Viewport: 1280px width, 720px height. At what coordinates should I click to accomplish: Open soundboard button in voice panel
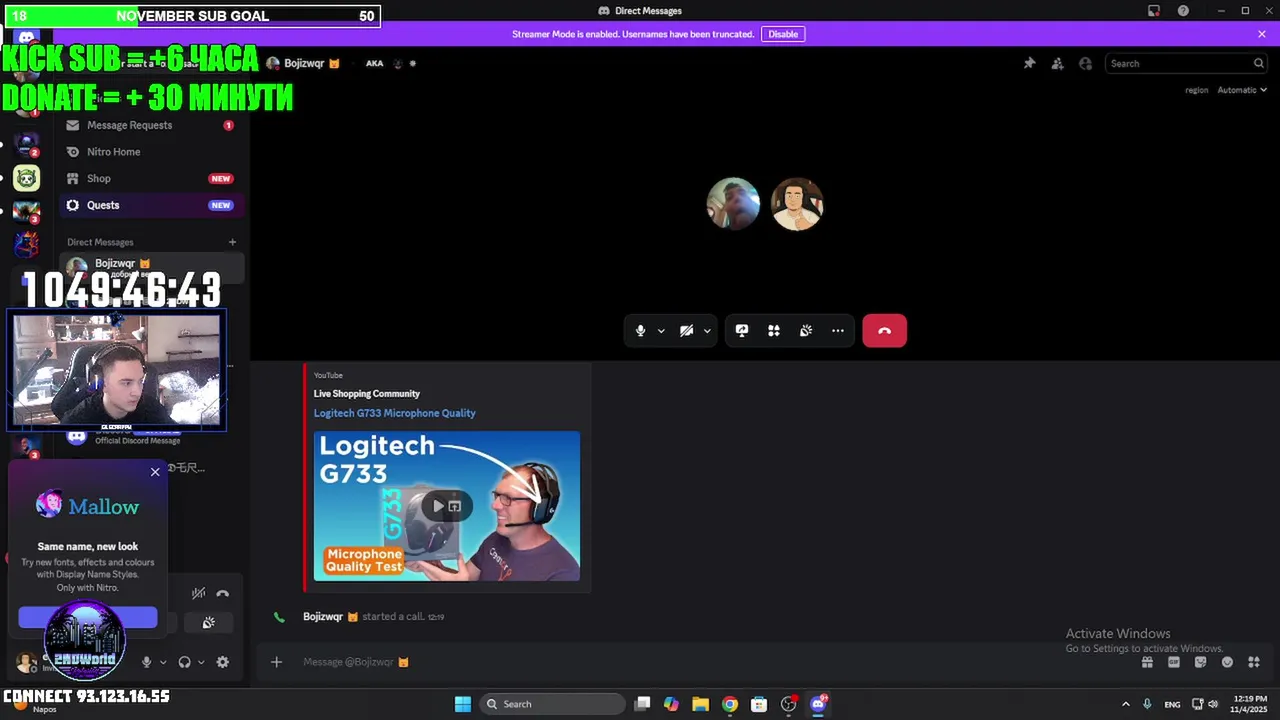coord(209,623)
